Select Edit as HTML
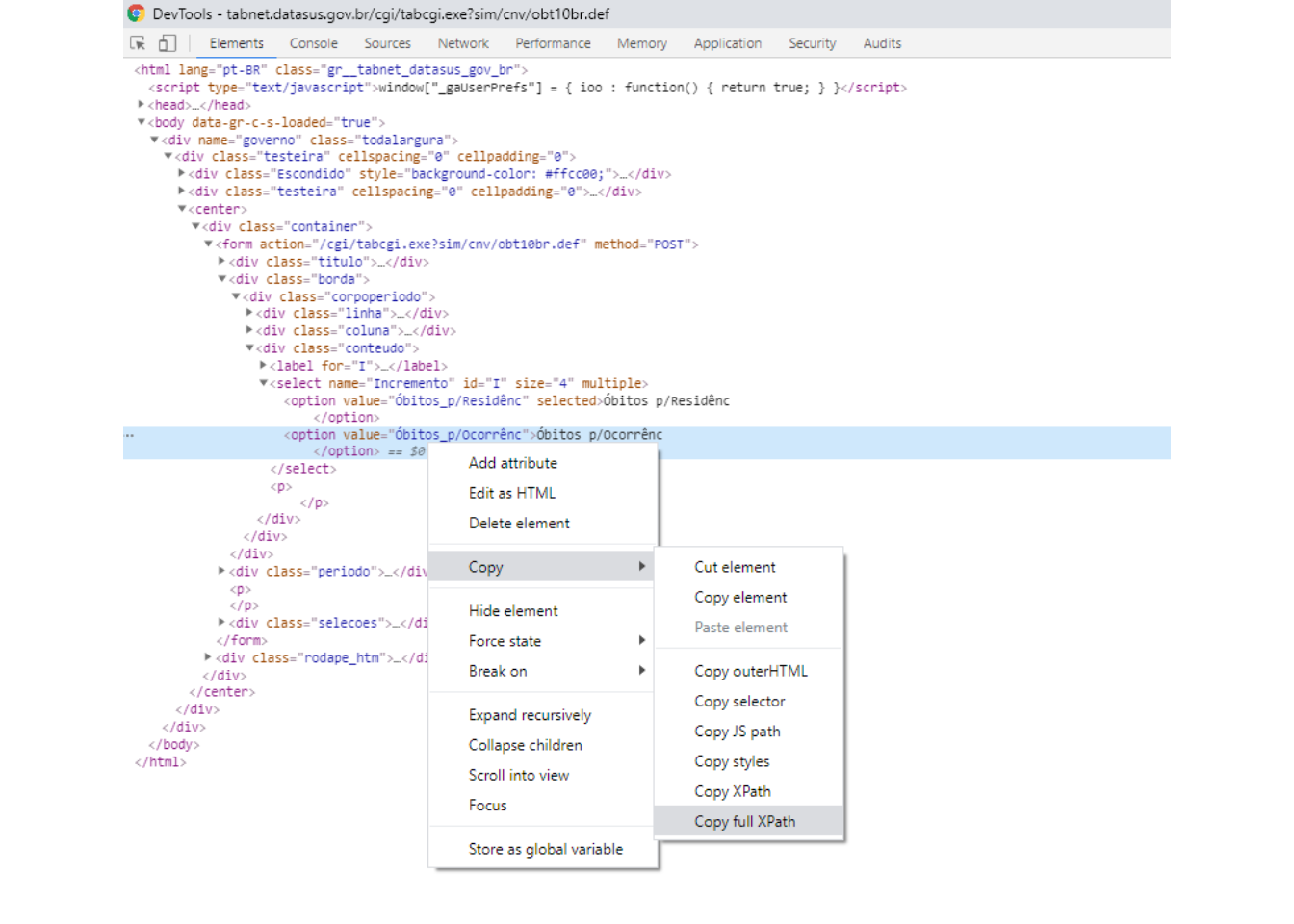This screenshot has height=924, width=1294. point(511,493)
